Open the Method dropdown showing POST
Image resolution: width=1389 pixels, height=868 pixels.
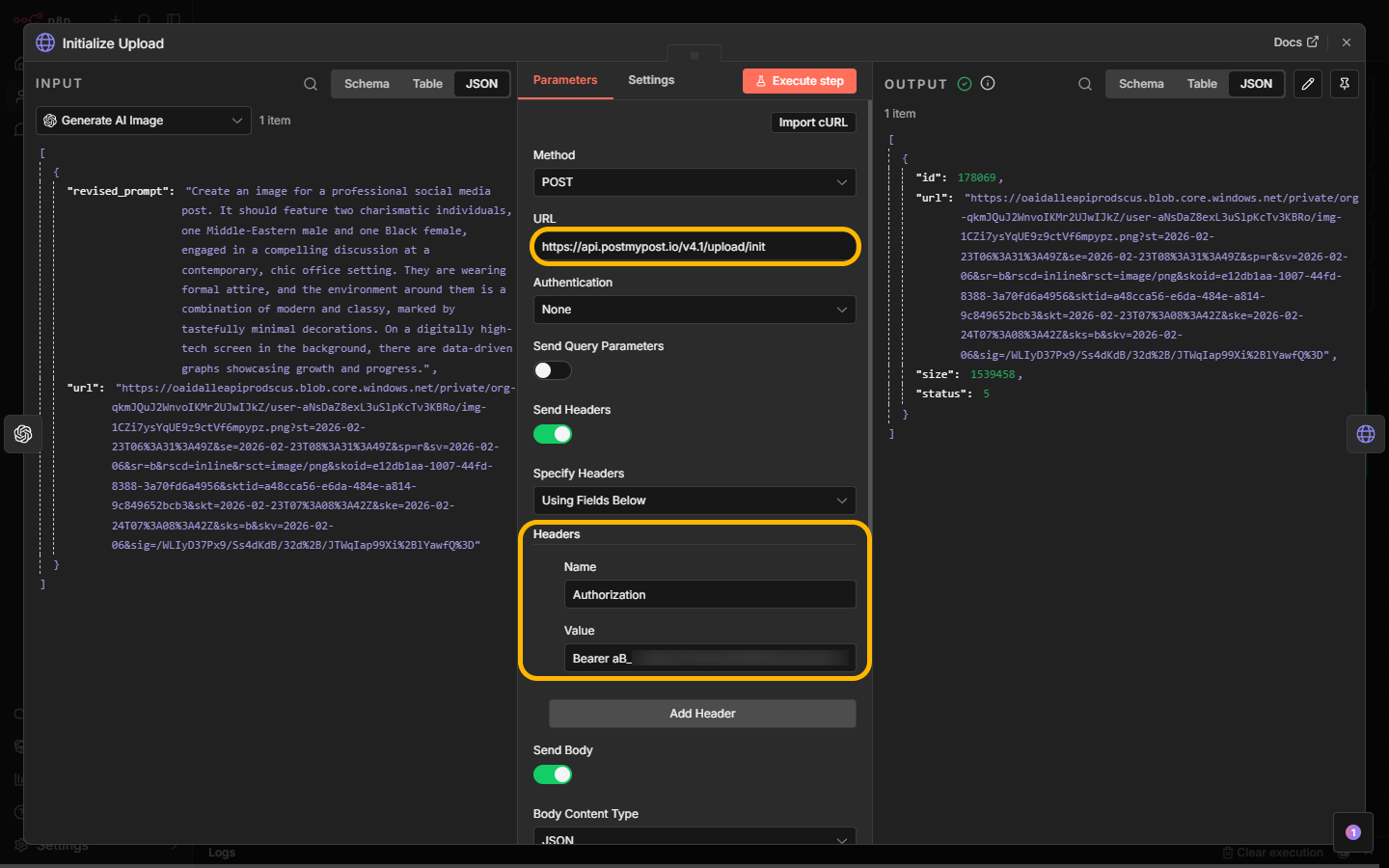tap(694, 182)
